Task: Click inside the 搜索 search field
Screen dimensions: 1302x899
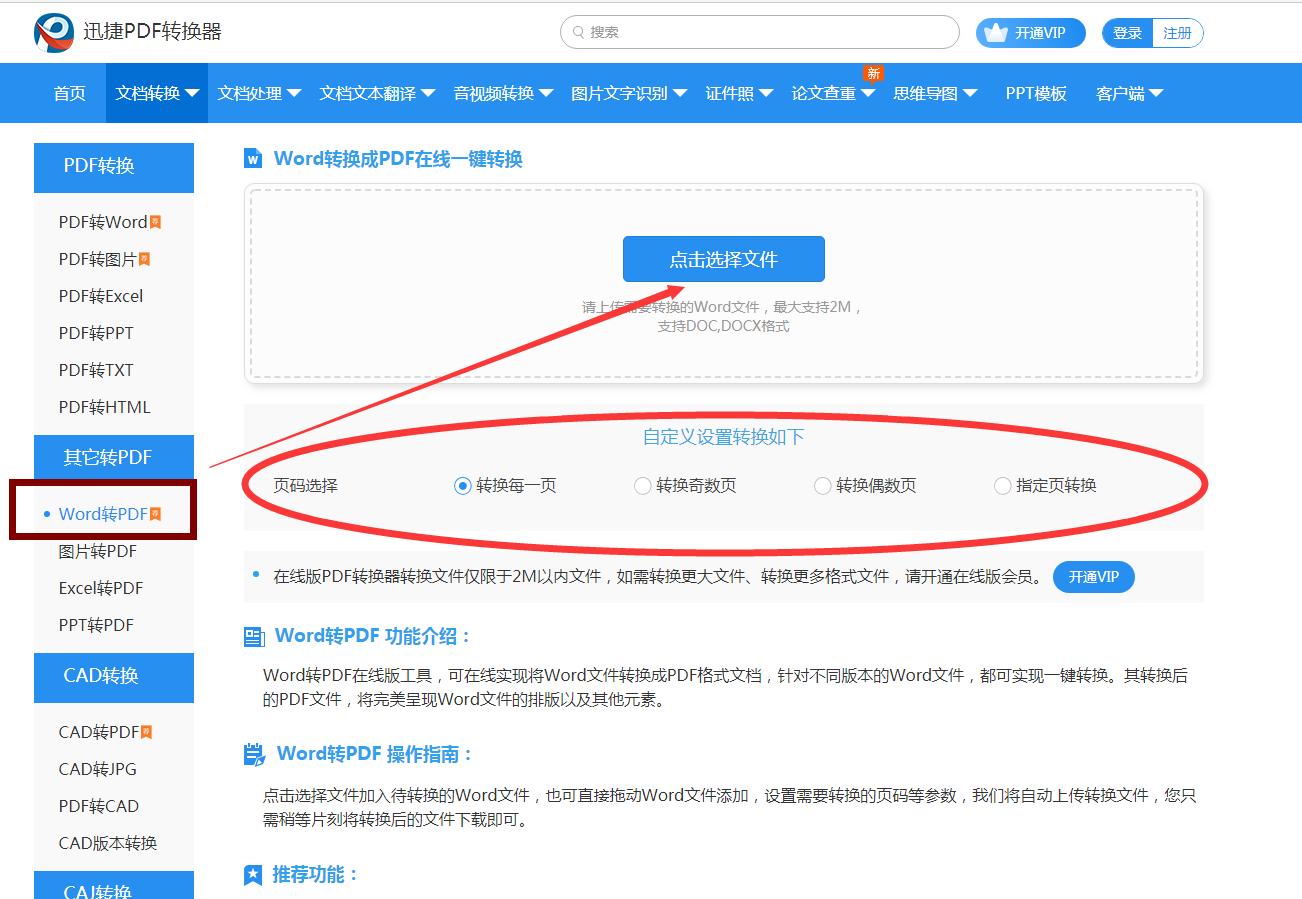Action: [x=760, y=32]
